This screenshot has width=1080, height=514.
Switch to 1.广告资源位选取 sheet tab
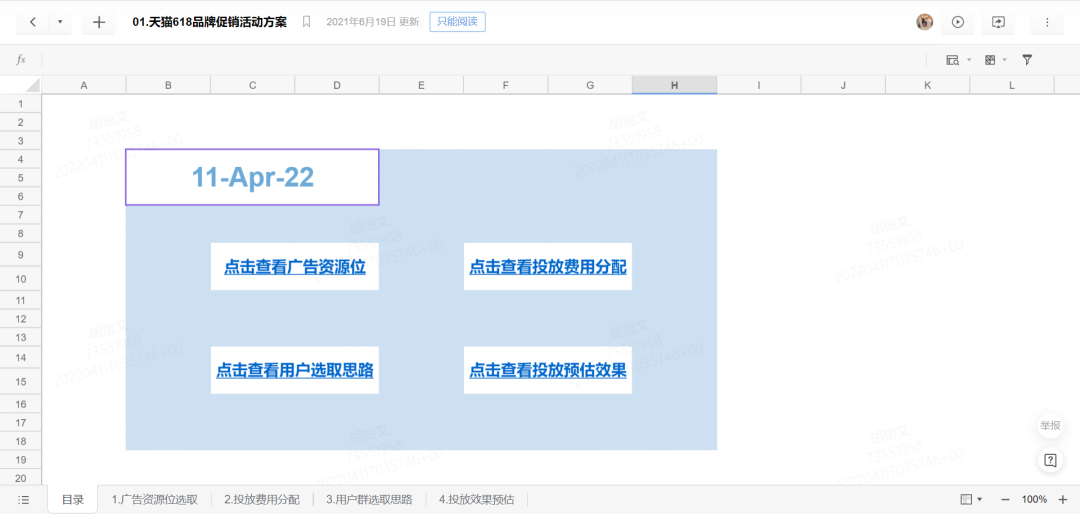[155, 500]
